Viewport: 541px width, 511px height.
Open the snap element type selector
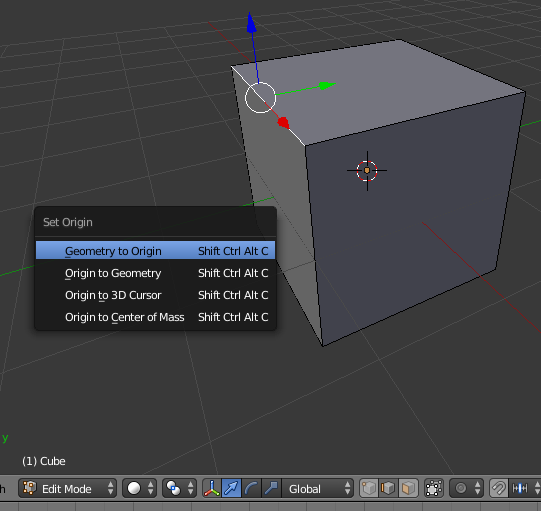point(525,488)
